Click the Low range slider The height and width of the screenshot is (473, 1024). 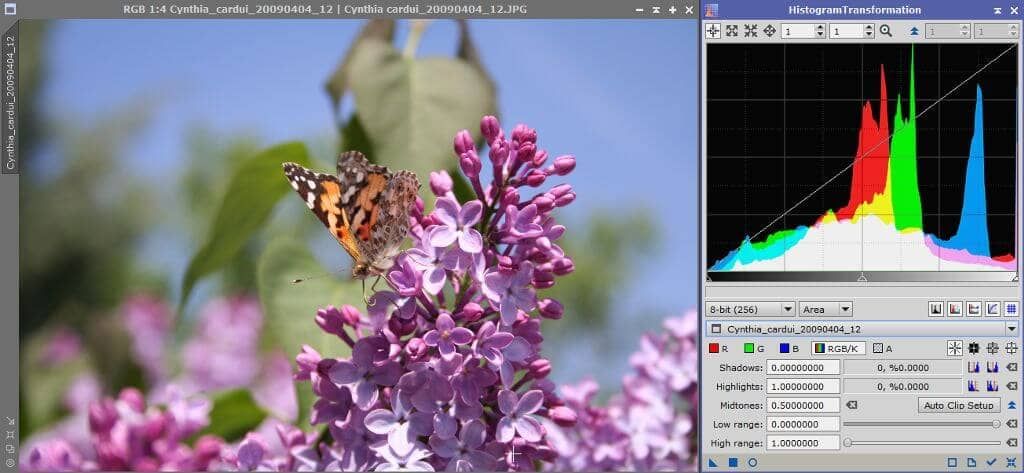tap(921, 424)
